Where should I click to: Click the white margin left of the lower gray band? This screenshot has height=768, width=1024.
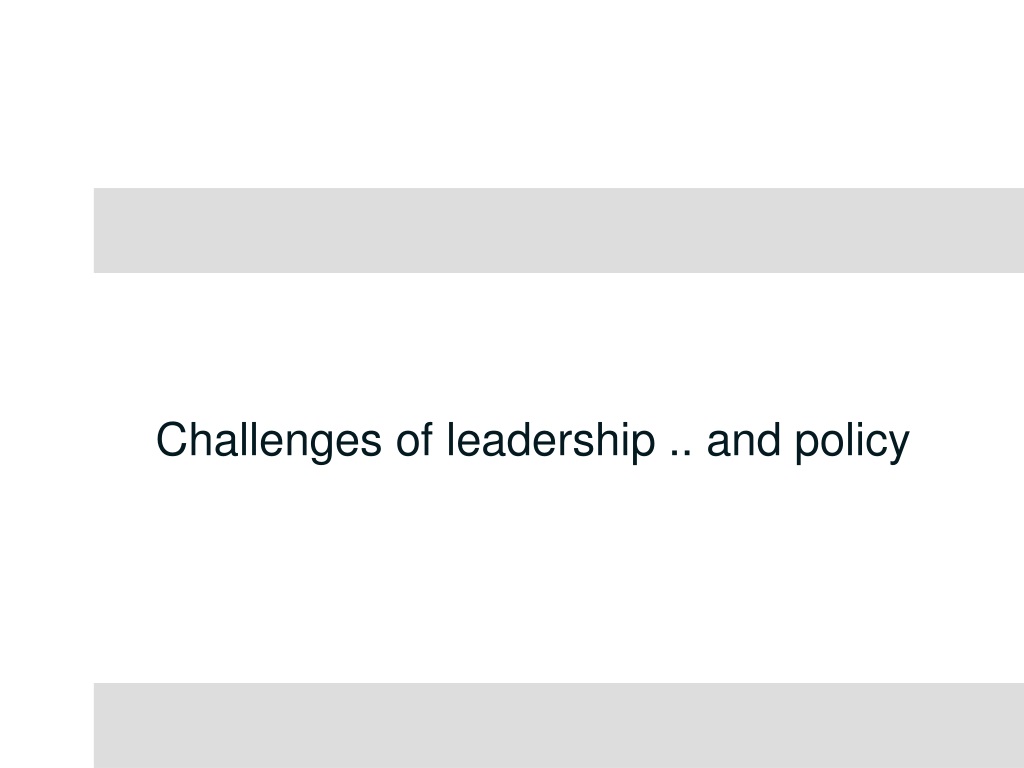[x=47, y=726]
